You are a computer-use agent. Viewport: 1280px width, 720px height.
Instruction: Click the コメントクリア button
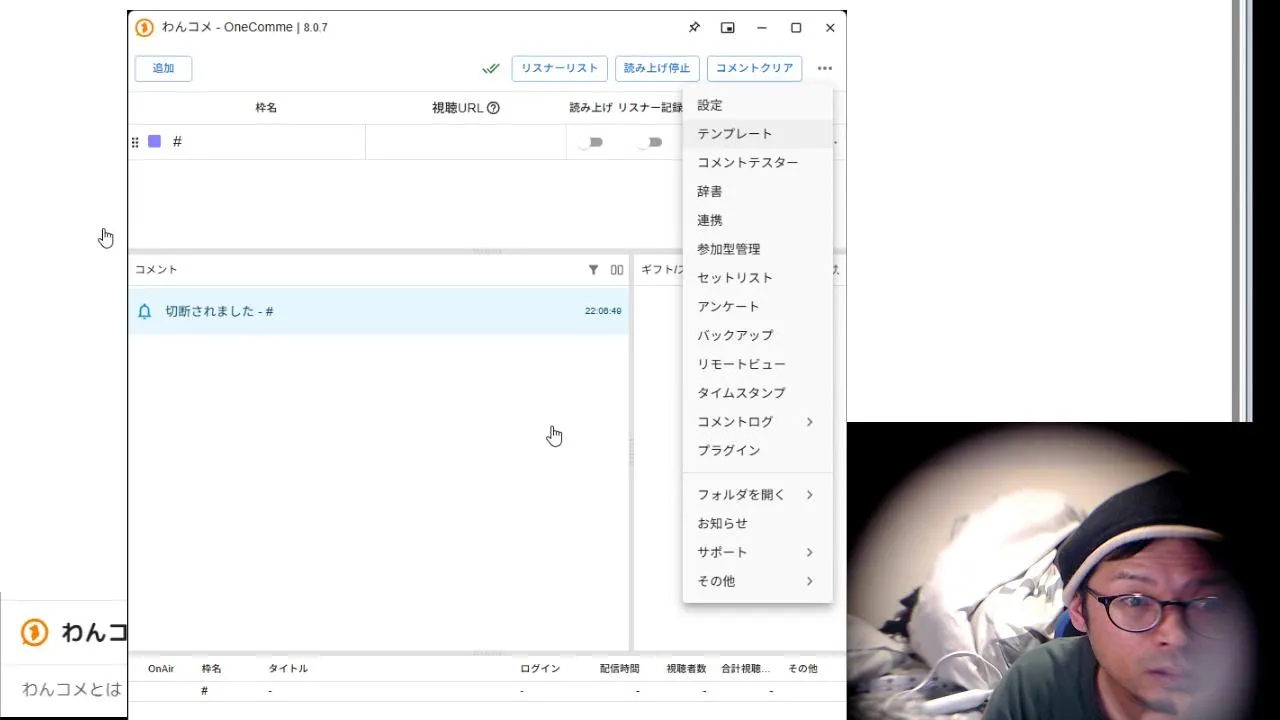(x=754, y=69)
